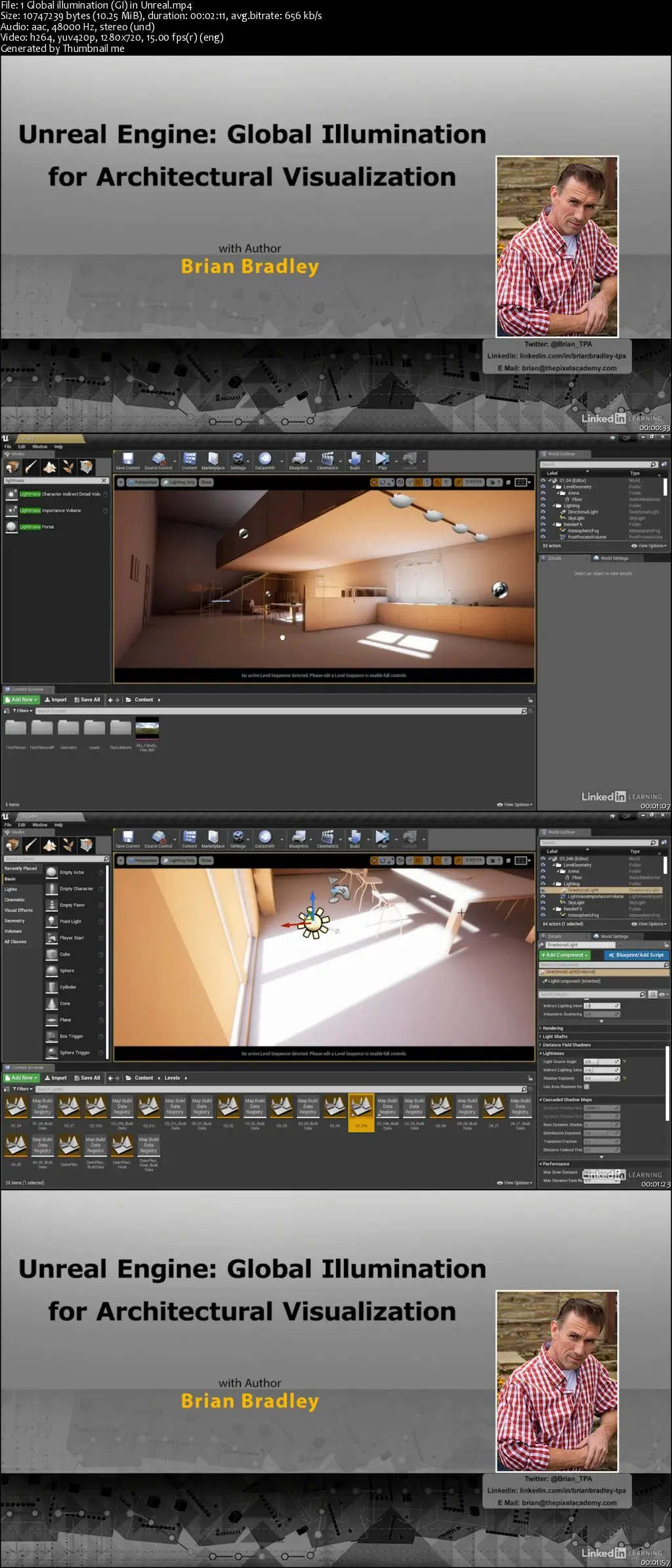Select Paint mode brush icon in the 00:01:07 frame
This screenshot has width=672, height=1568.
31,467
